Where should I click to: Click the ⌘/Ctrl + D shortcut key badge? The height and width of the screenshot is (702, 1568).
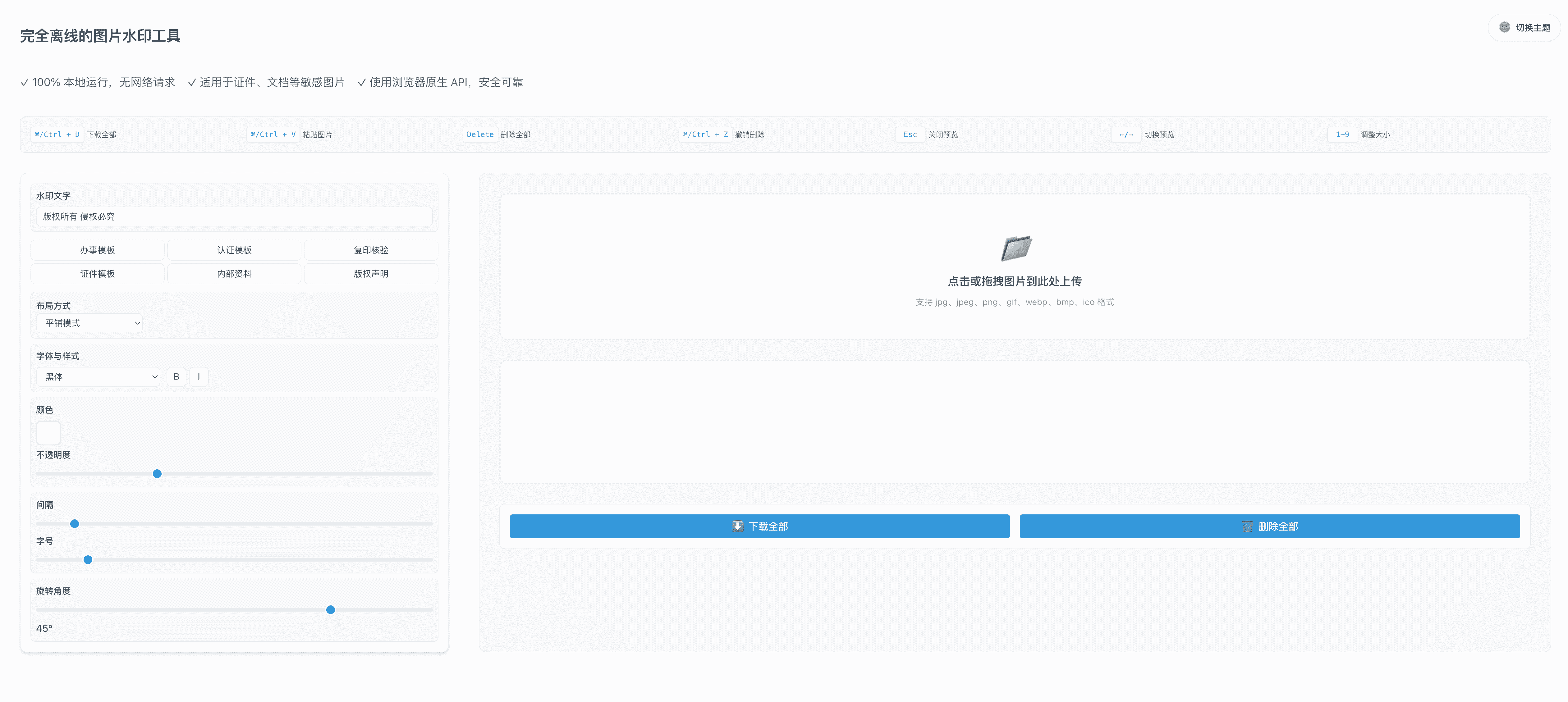click(x=57, y=134)
